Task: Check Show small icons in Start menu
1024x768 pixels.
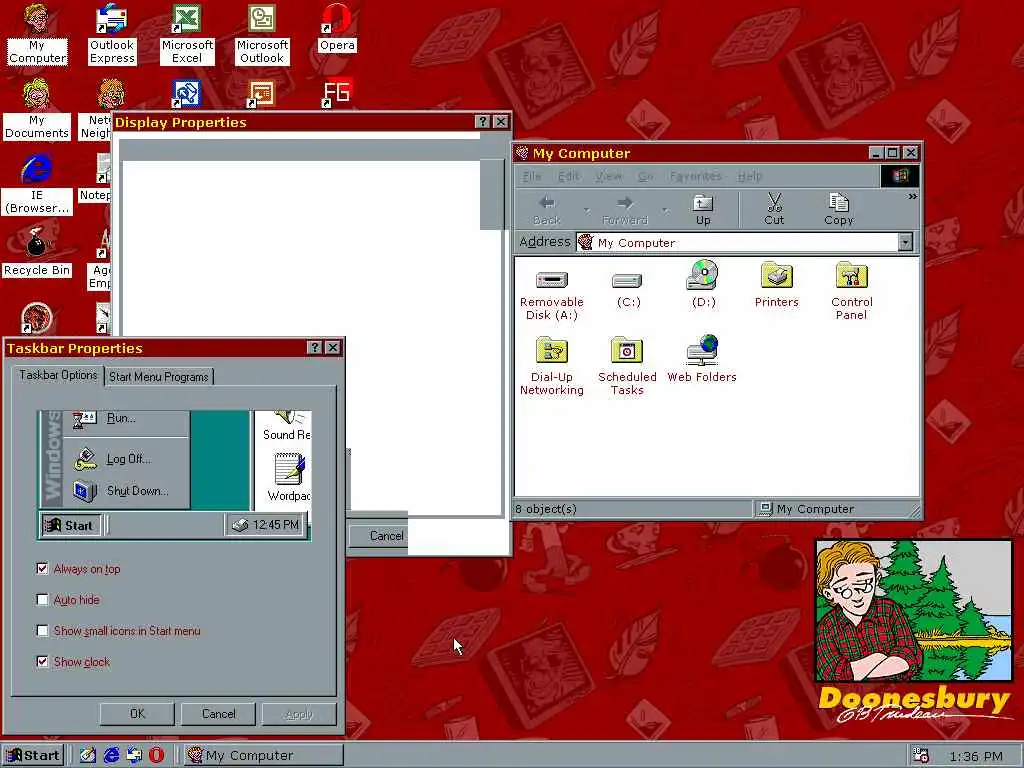Action: [x=42, y=631]
